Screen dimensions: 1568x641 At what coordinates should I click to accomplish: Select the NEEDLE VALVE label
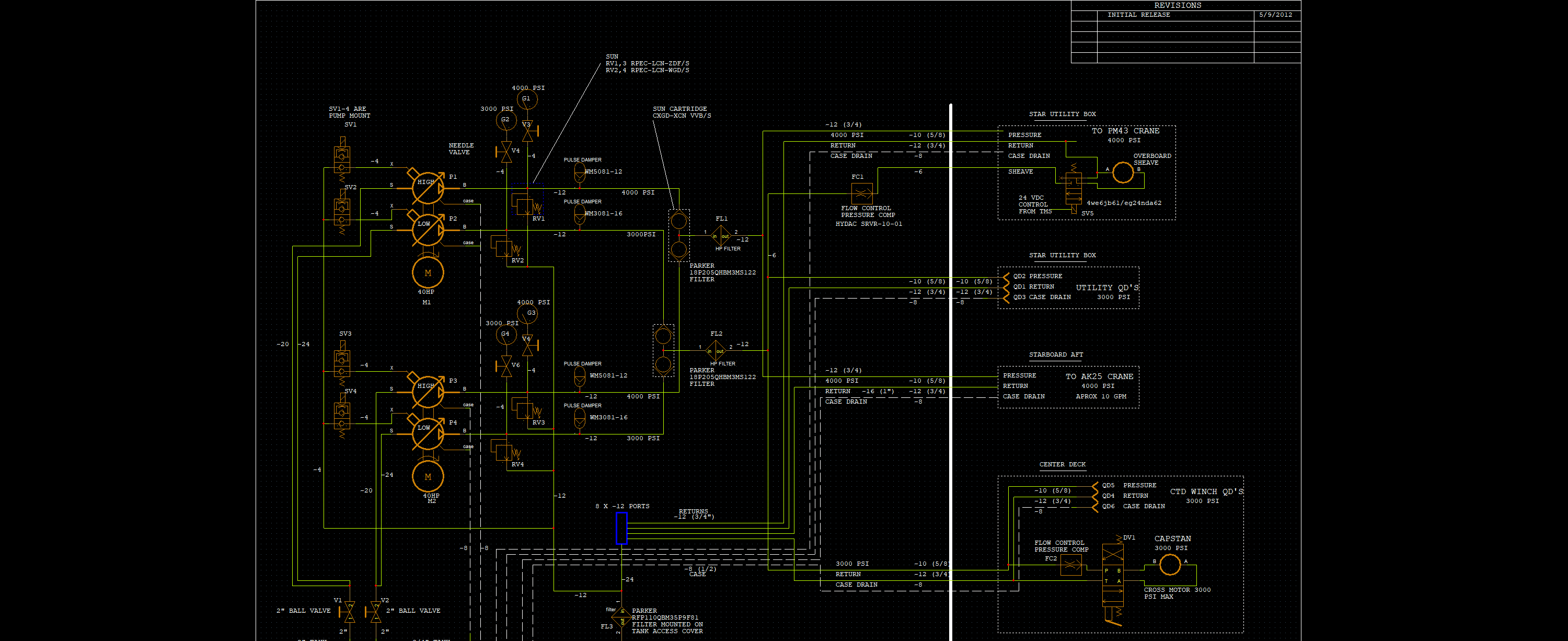tap(461, 148)
